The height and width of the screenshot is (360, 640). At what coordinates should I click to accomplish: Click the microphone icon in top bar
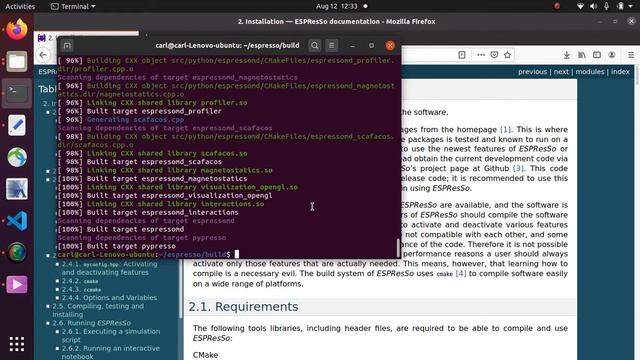(x=607, y=6)
